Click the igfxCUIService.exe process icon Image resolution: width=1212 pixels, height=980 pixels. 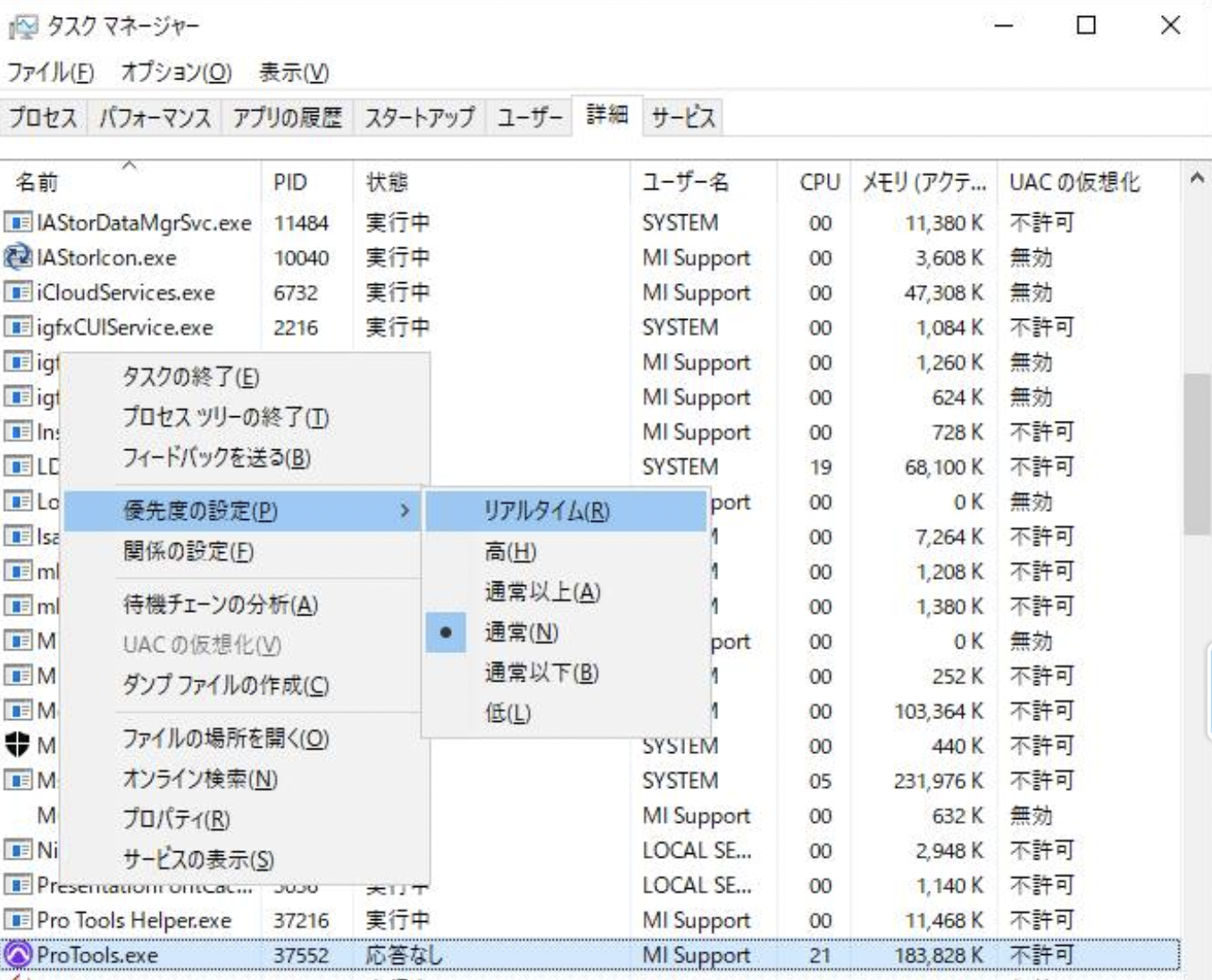[x=18, y=327]
